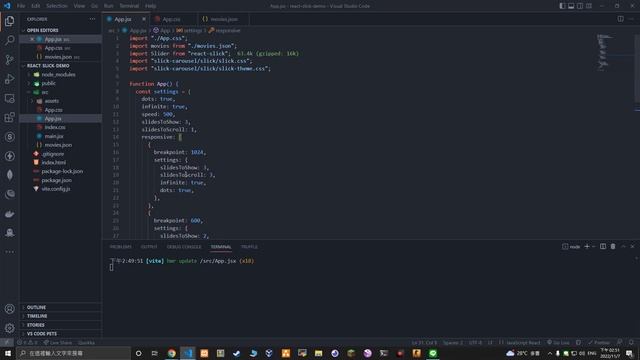The image size is (640, 360).
Task: Open Windows Start menu
Action: pos(8,353)
